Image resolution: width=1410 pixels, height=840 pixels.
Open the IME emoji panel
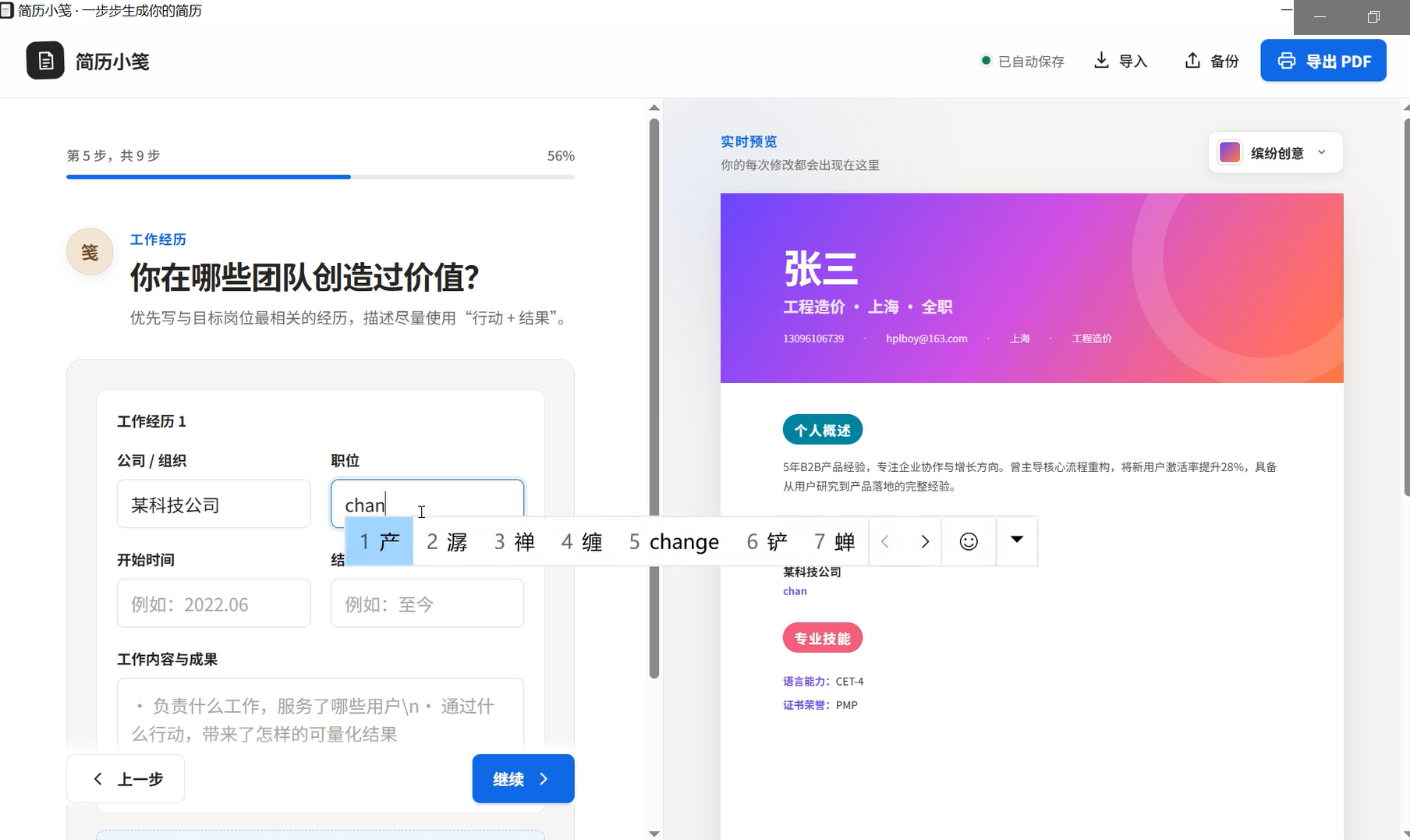tap(969, 541)
